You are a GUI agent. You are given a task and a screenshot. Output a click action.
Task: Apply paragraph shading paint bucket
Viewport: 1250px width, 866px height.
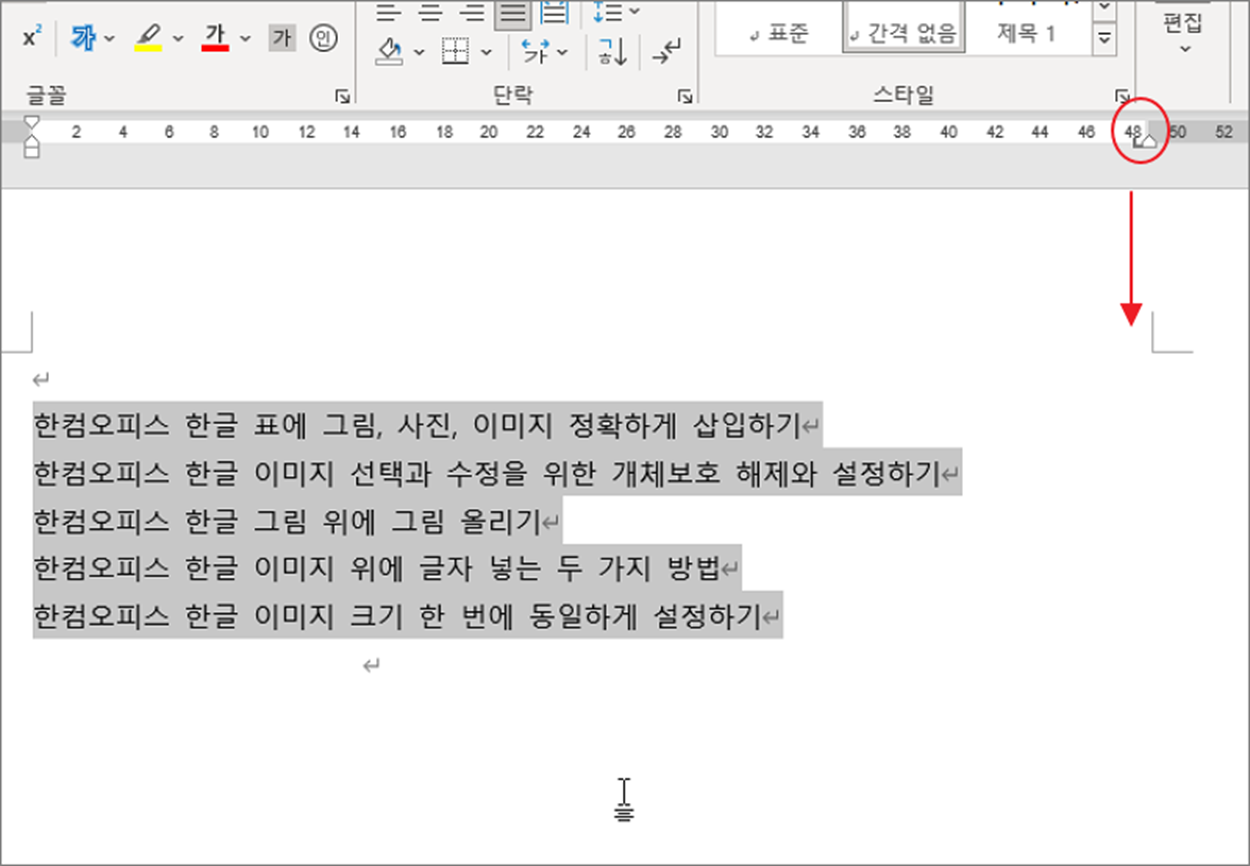(x=390, y=51)
